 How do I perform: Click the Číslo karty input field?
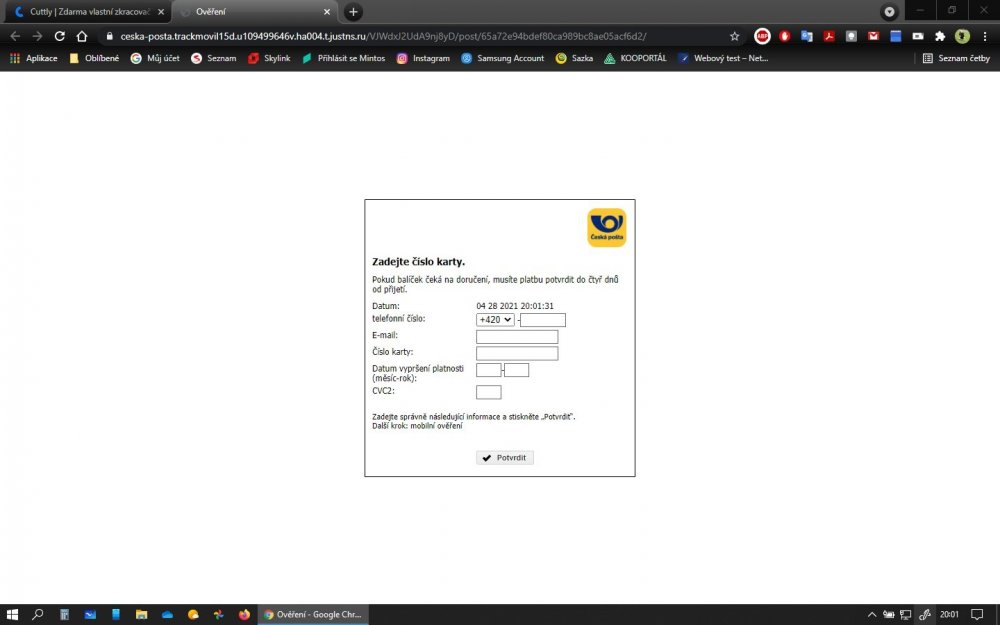point(517,353)
